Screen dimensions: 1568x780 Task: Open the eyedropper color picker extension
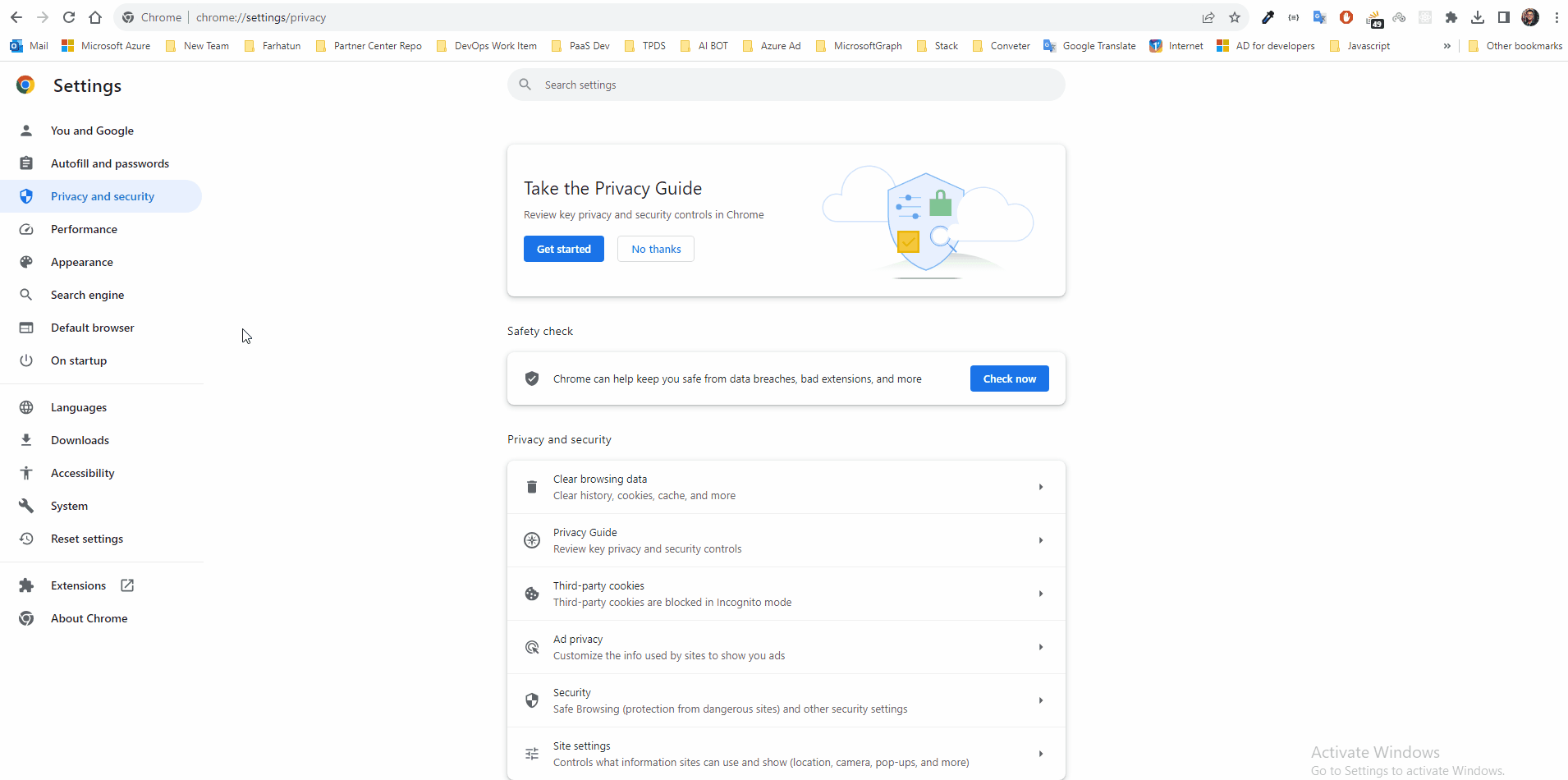pyautogui.click(x=1268, y=17)
